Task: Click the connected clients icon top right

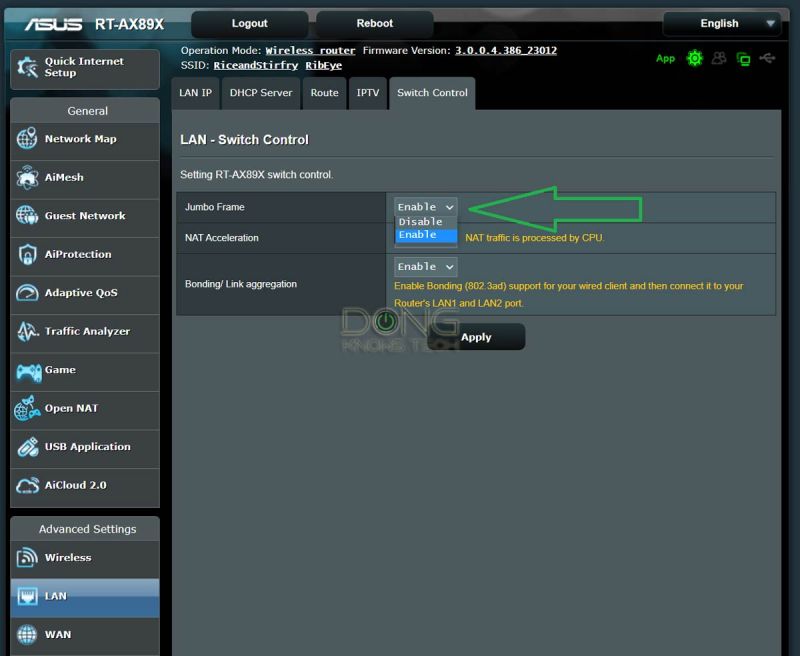Action: [719, 59]
